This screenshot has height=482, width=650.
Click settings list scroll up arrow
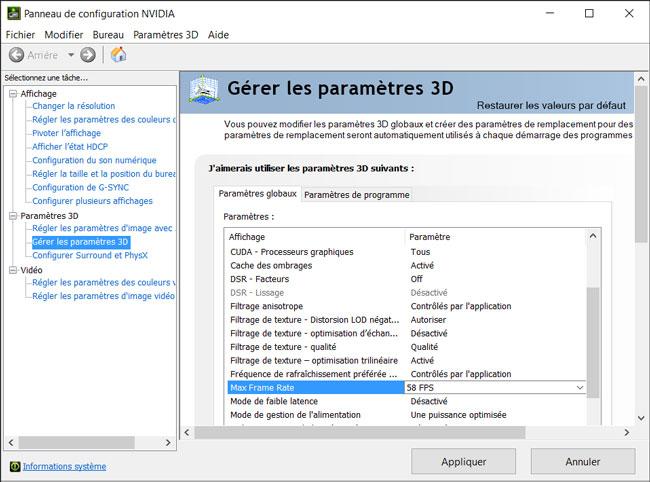click(593, 236)
